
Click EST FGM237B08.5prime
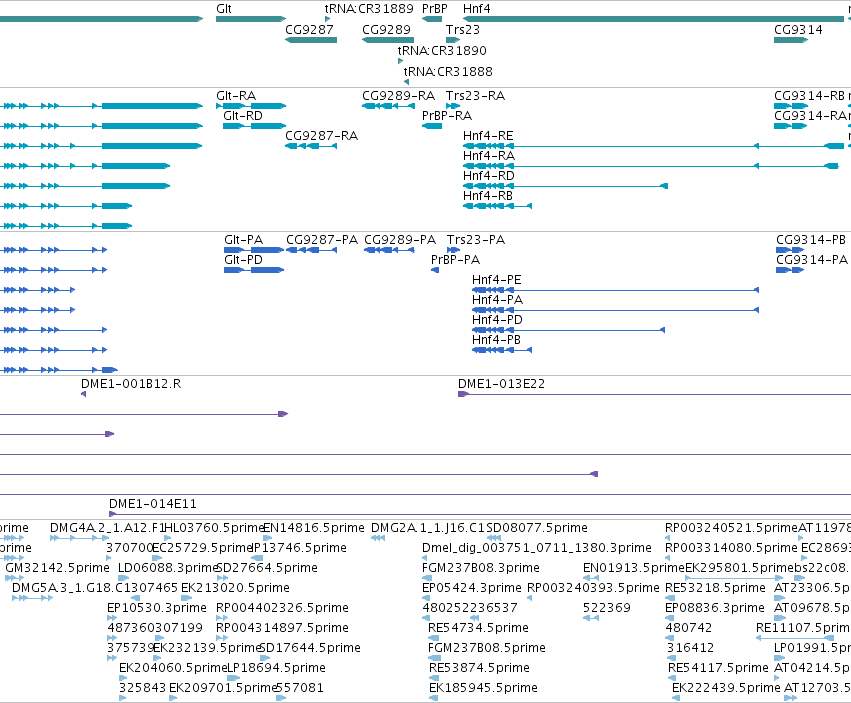point(487,648)
